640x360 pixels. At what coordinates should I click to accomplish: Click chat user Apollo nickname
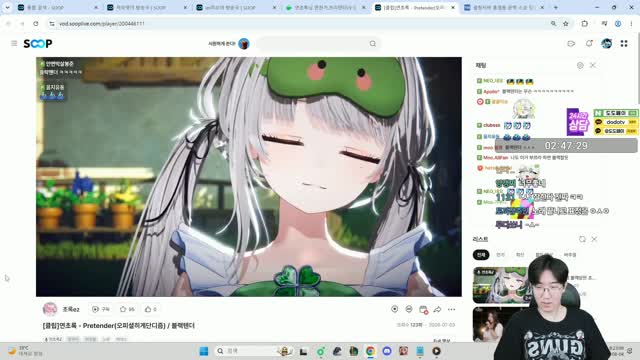(491, 92)
